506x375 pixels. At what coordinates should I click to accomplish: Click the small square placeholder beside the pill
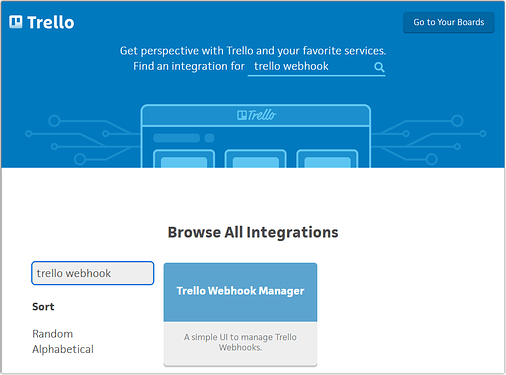(209, 138)
